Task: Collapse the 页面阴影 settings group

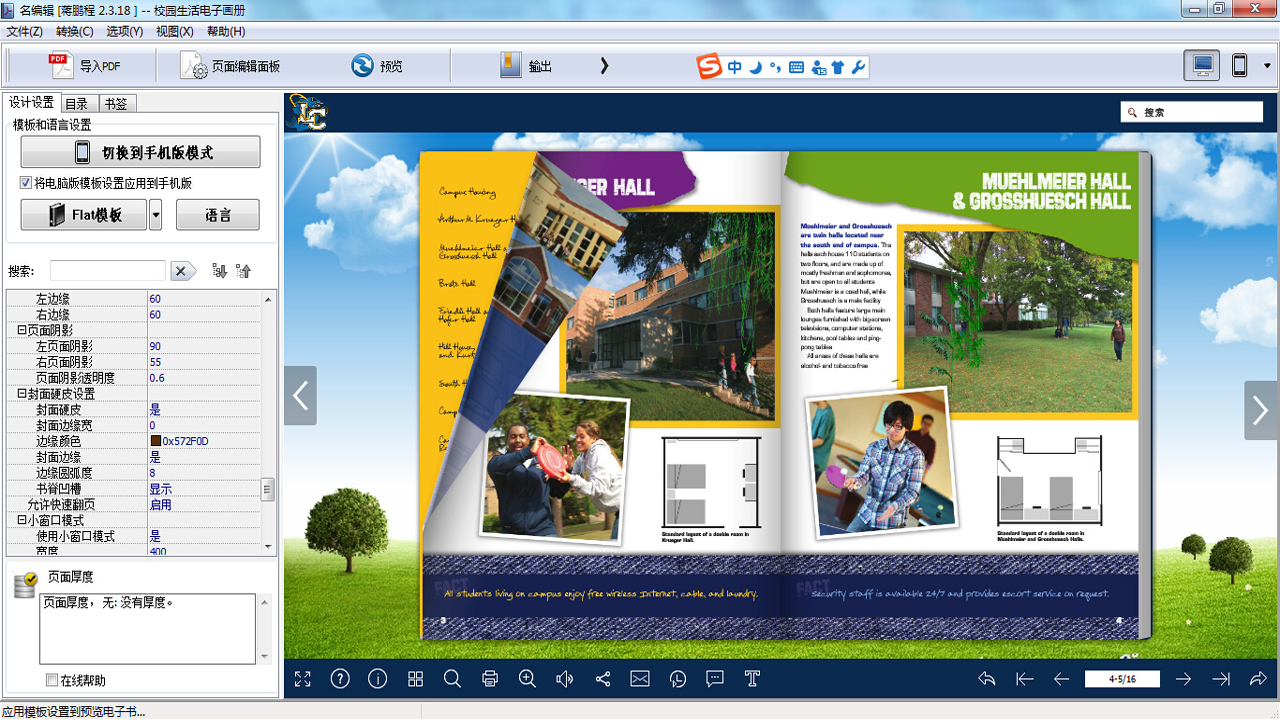Action: click(x=22, y=330)
